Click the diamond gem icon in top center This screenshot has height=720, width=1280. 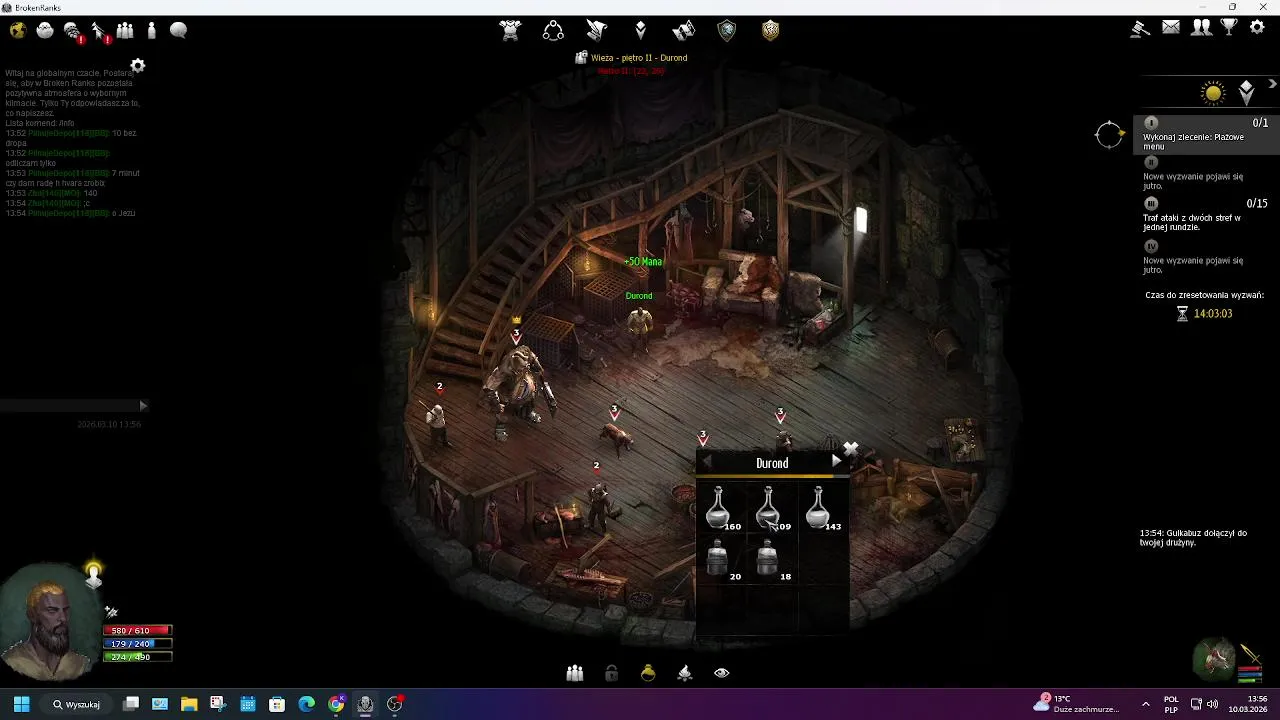click(641, 30)
